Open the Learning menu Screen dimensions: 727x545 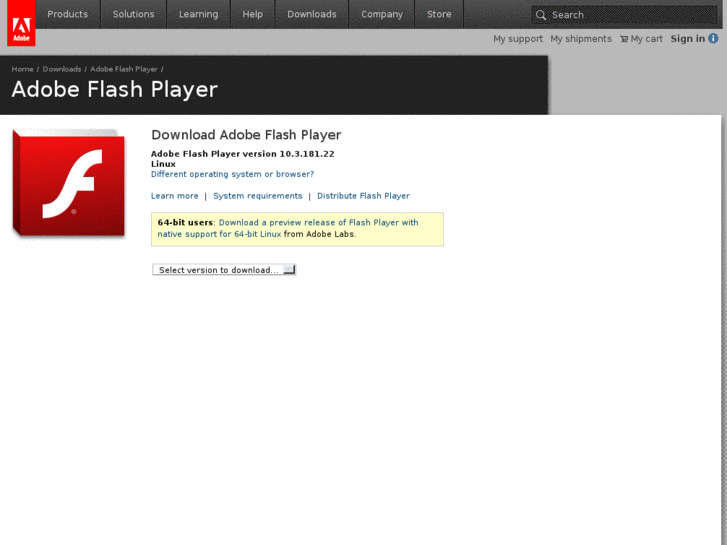(198, 14)
